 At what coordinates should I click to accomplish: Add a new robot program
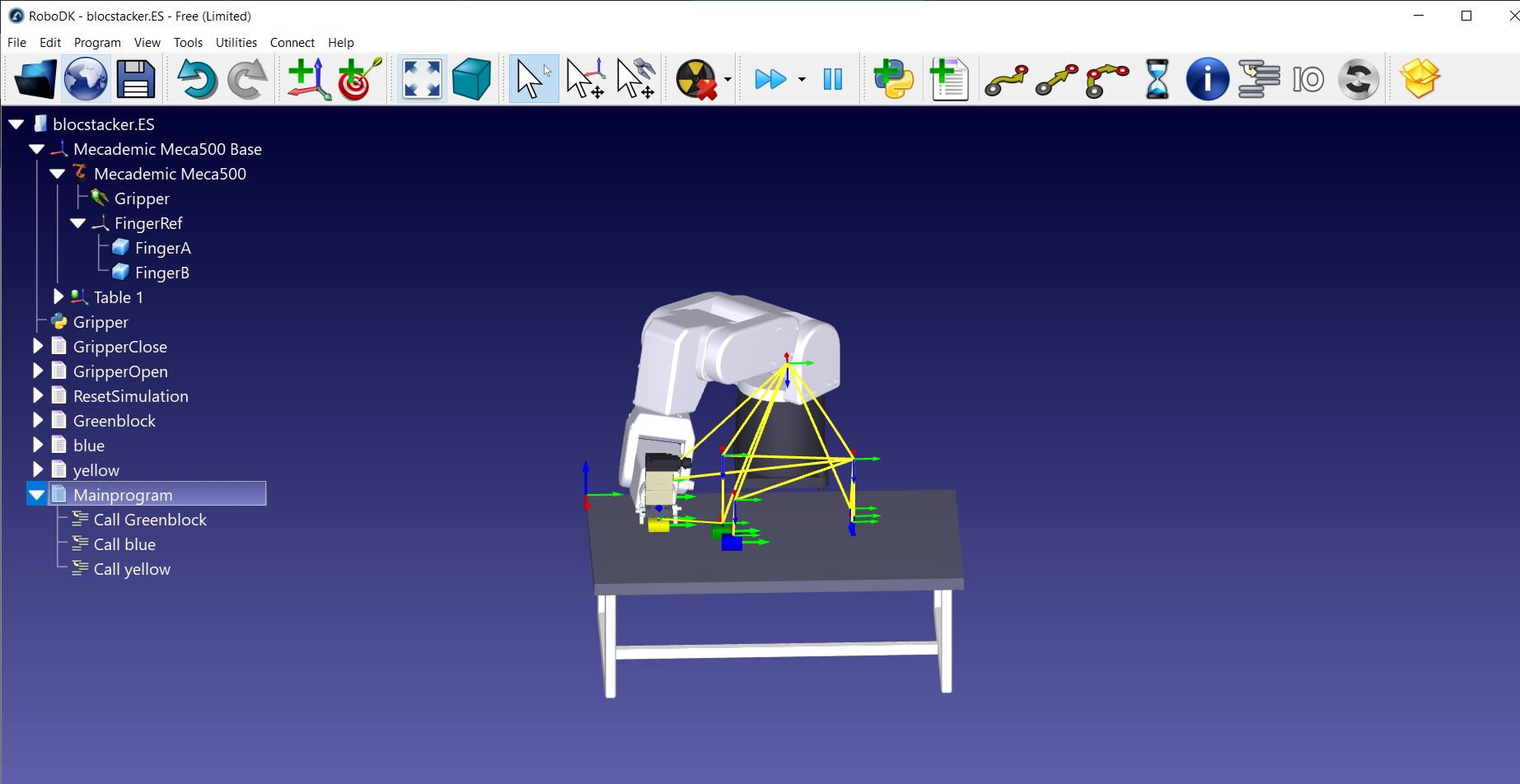948,79
